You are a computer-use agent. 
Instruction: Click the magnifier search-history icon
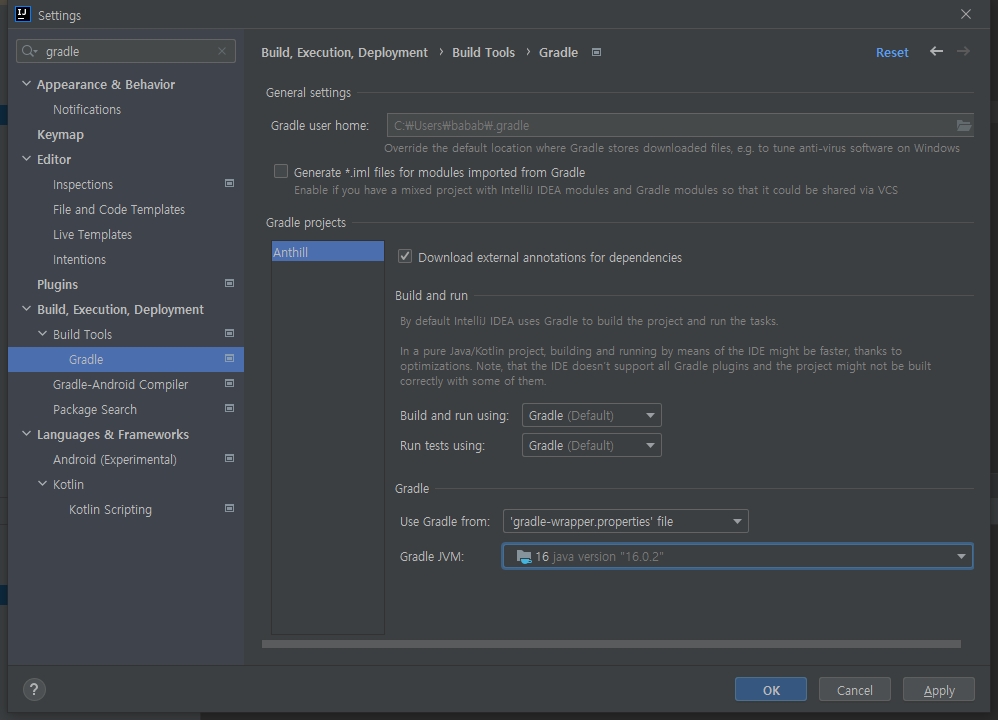click(29, 51)
